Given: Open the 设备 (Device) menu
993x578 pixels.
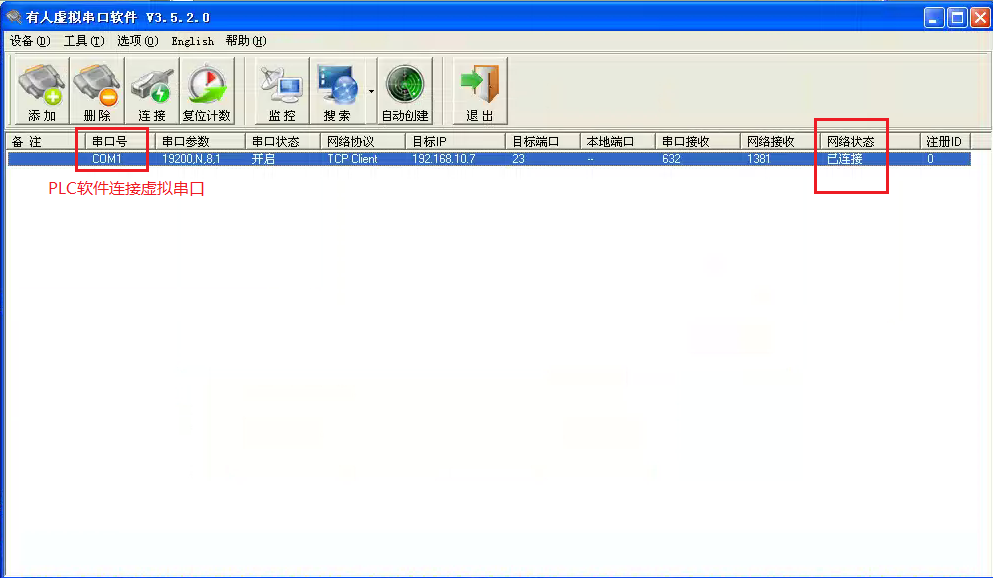Looking at the screenshot, I should (x=29, y=41).
